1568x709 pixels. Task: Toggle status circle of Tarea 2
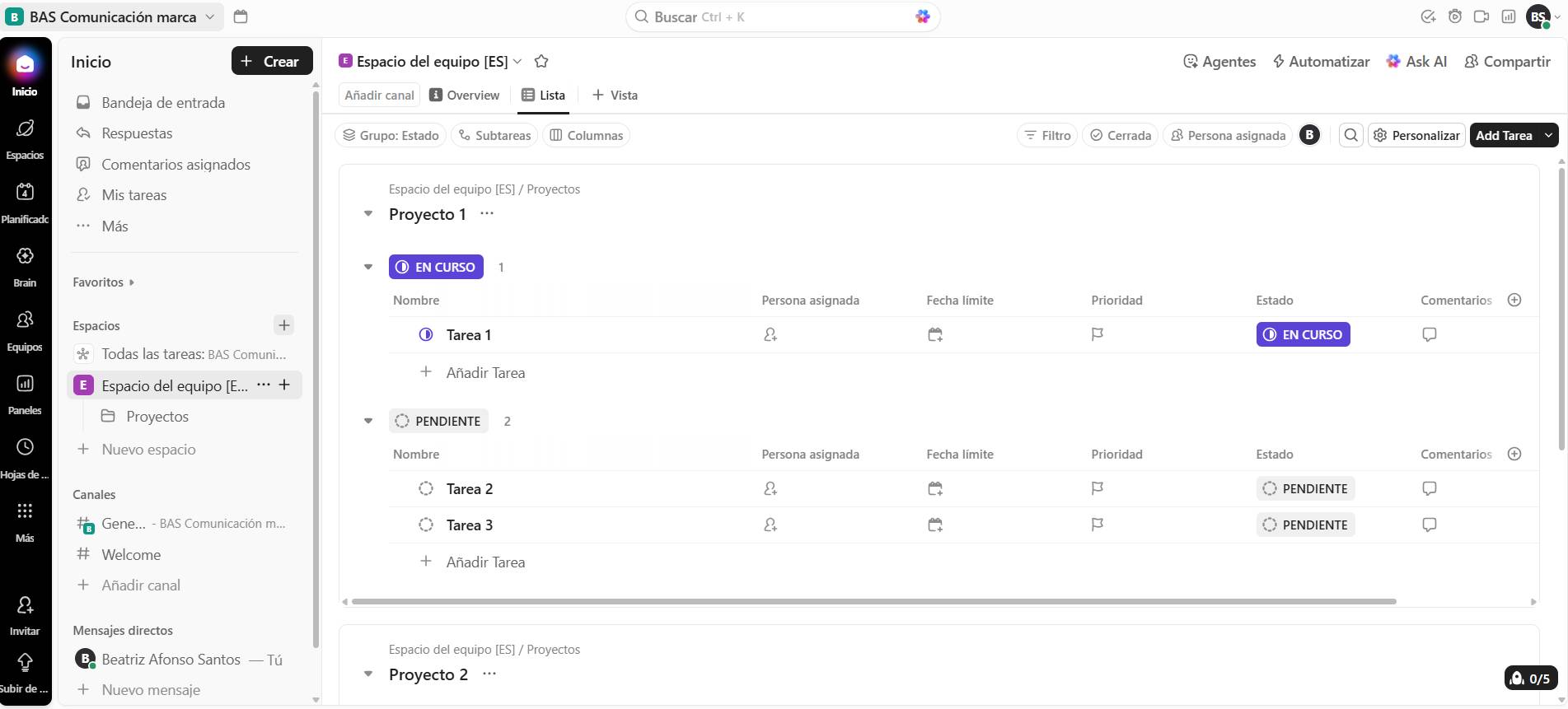[426, 488]
